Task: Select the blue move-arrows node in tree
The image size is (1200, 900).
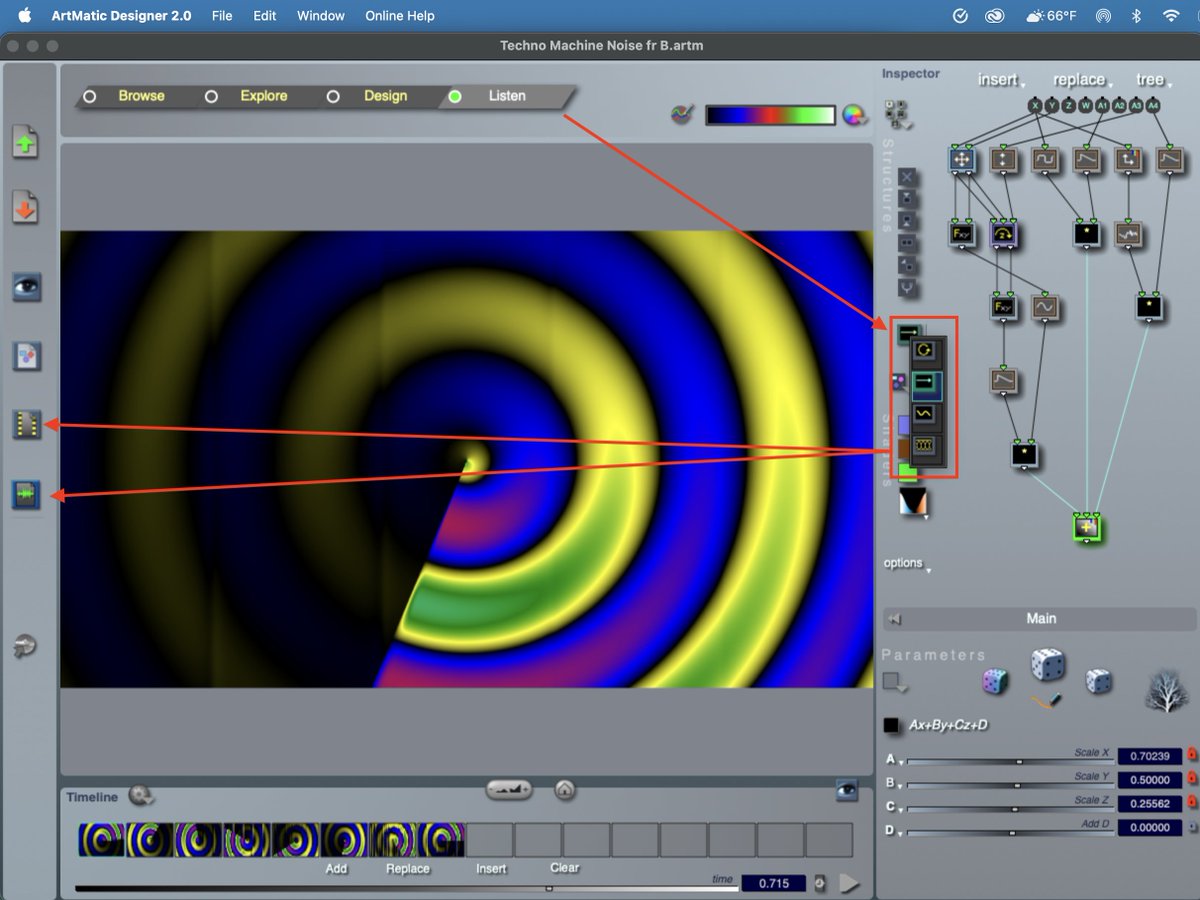Action: pyautogui.click(x=961, y=159)
